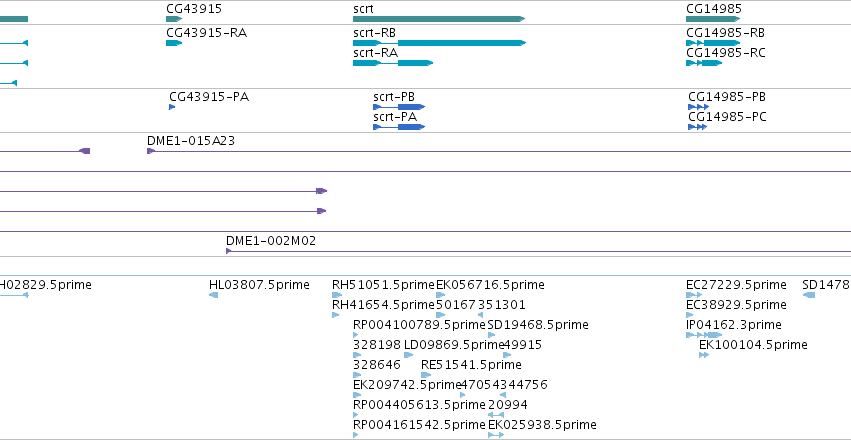
Task: Click the EK025938.5prime EST feature
Action: coord(496,435)
